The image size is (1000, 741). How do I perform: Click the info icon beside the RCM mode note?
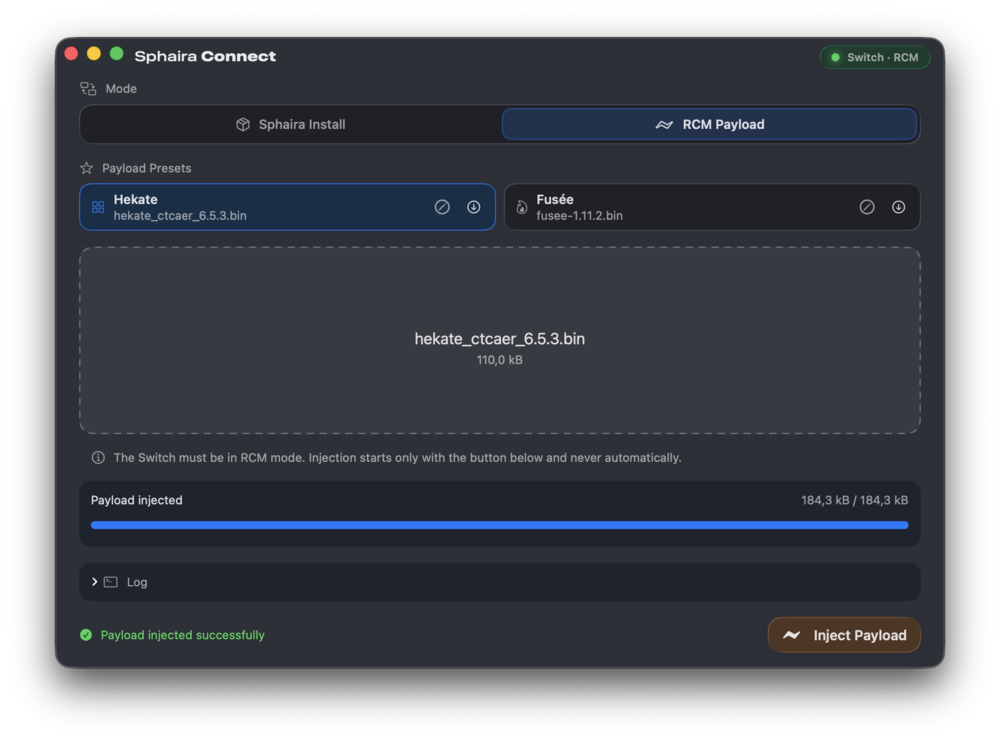click(x=98, y=458)
